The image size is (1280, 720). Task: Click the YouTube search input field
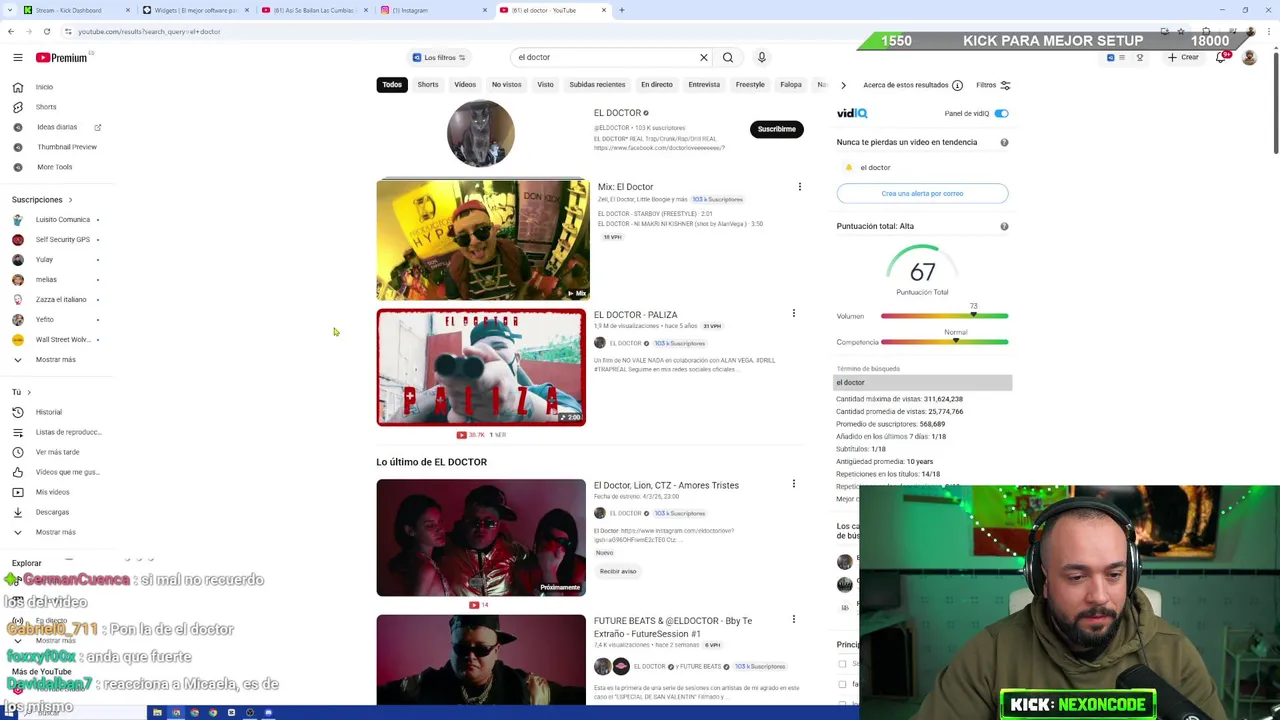click(x=603, y=57)
